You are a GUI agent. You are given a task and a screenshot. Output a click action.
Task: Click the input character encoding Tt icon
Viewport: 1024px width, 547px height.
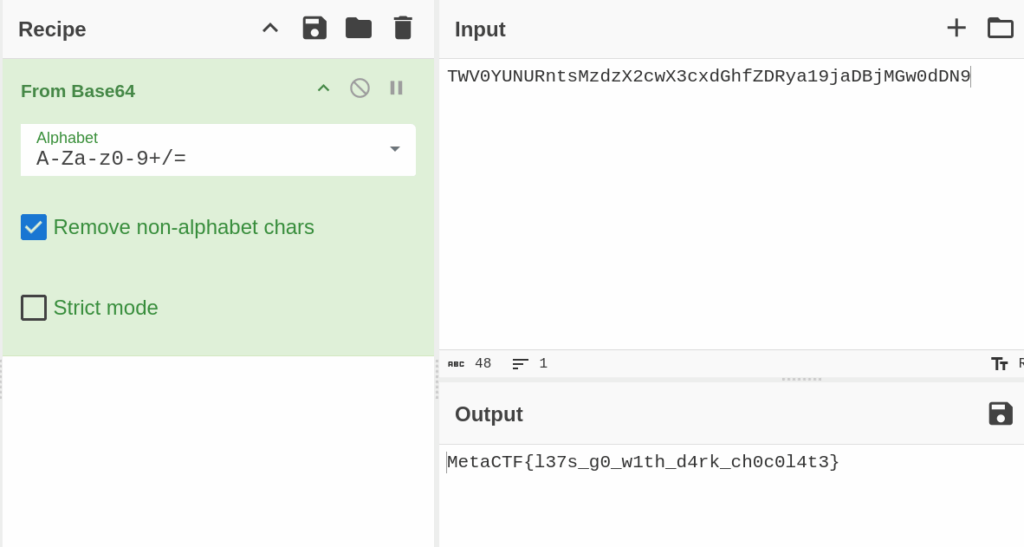[x=999, y=364]
